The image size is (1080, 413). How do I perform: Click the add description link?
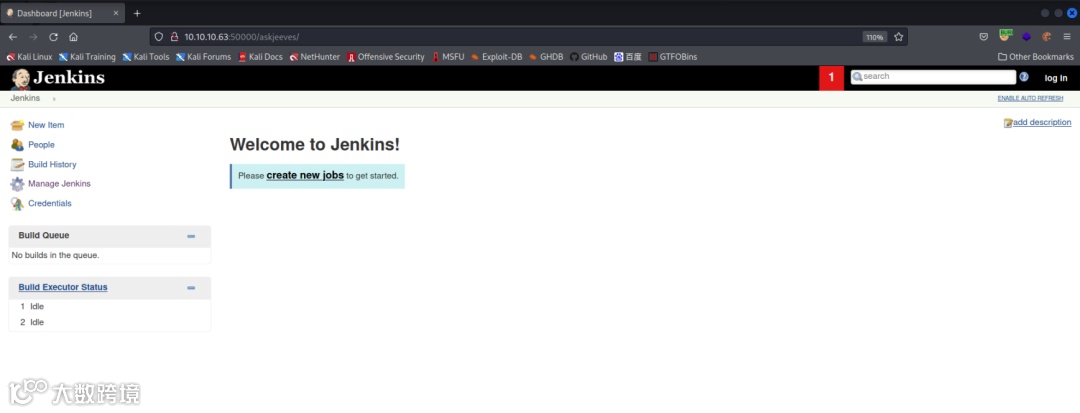[1042, 123]
